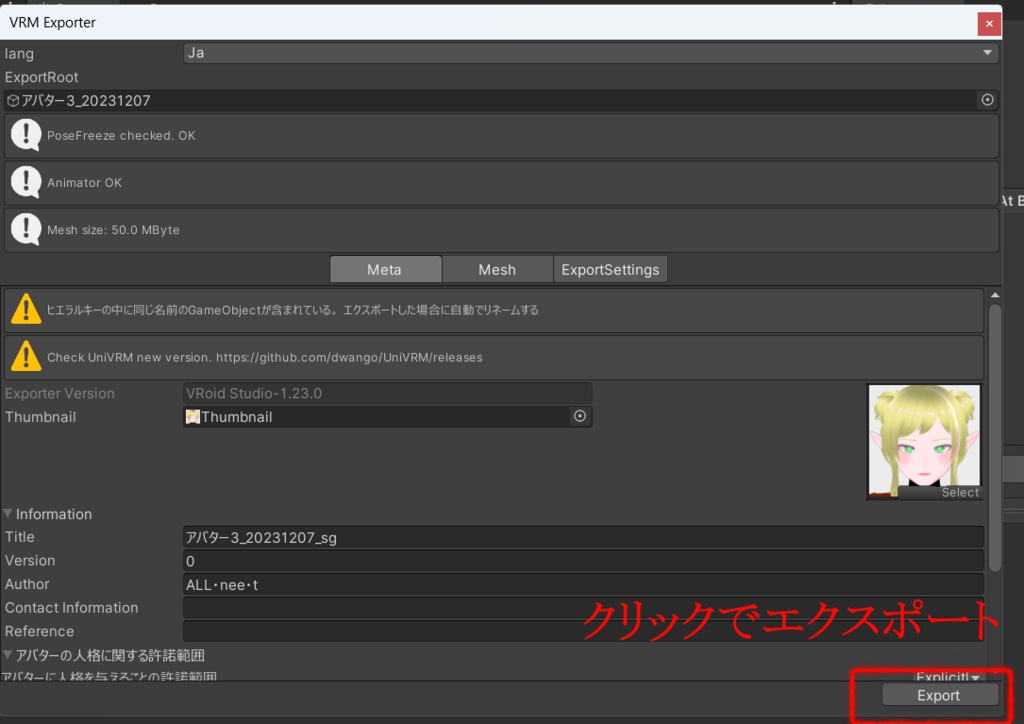This screenshot has height=724, width=1024.
Task: Close the VRM Exporter window
Action: click(989, 24)
